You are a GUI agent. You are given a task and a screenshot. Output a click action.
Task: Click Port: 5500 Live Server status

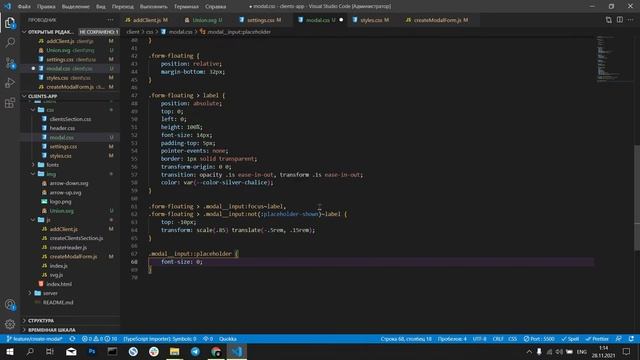tap(539, 339)
